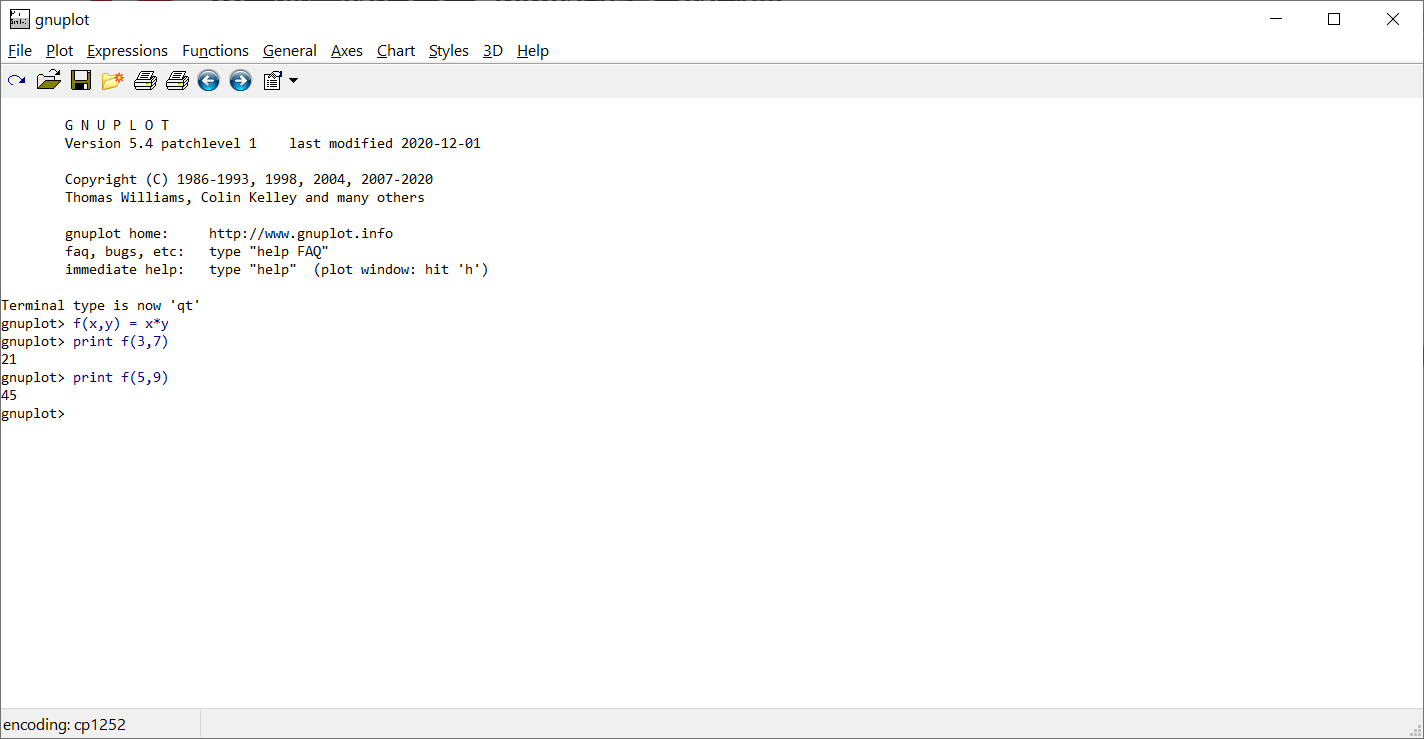Close the gnuplot window
Screen dimensions: 1424x739
click(x=1393, y=19)
